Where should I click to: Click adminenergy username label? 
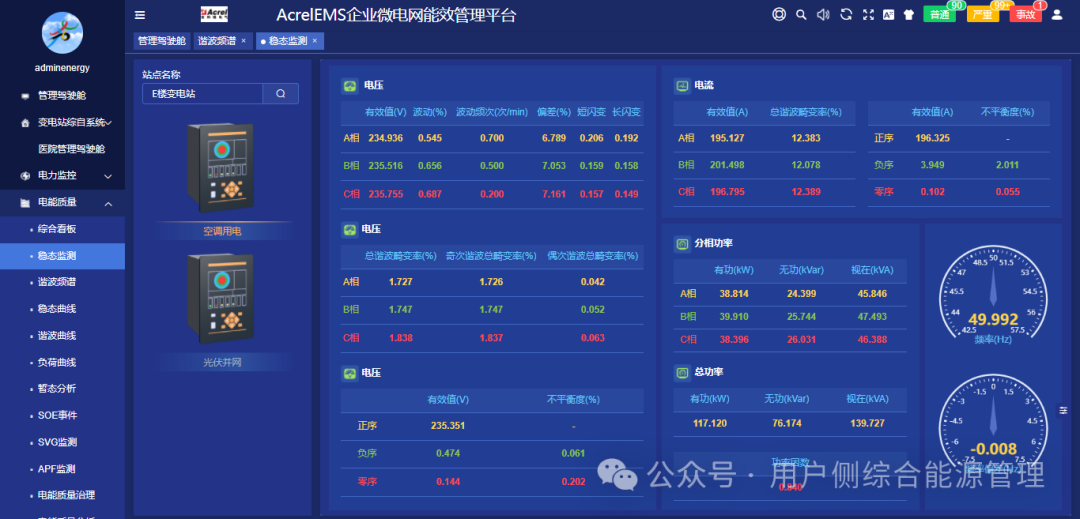[63, 68]
